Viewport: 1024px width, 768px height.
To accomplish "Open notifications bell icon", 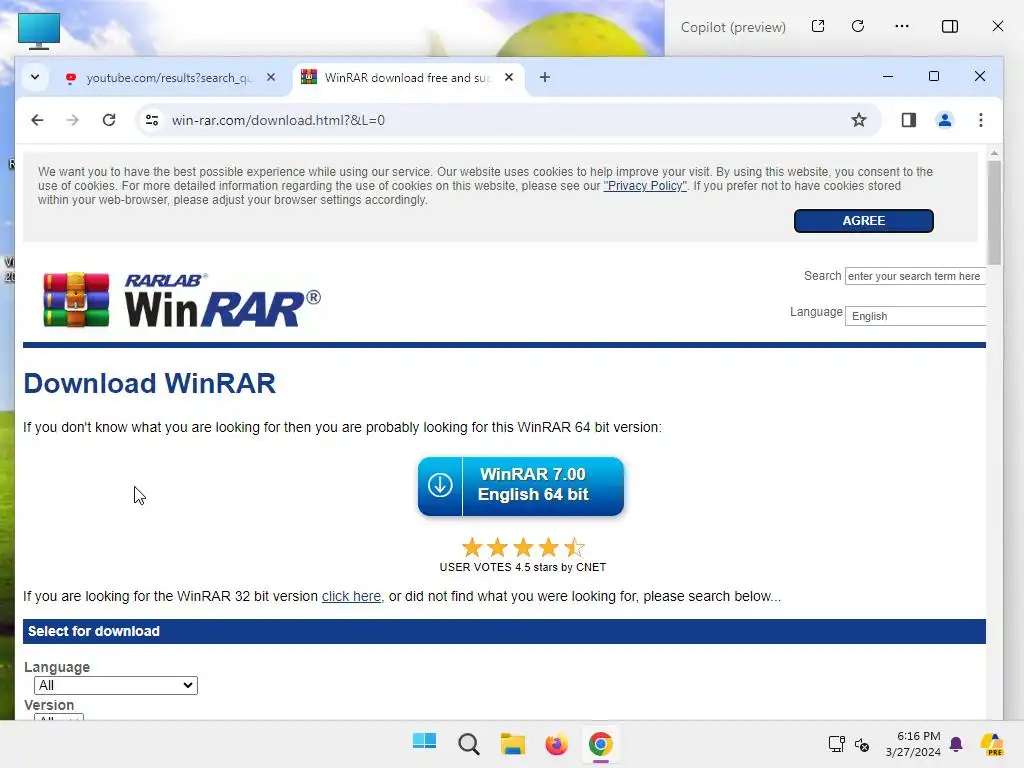I will tap(956, 744).
